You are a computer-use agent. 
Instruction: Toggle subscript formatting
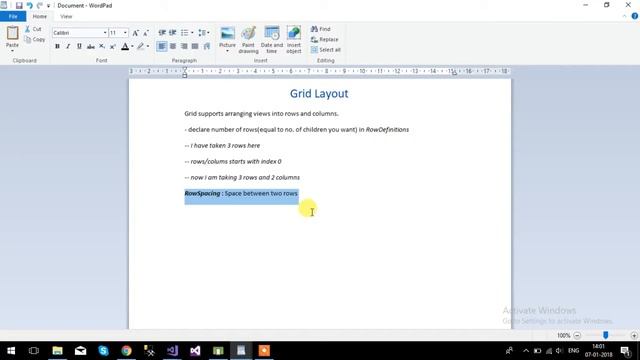102,46
